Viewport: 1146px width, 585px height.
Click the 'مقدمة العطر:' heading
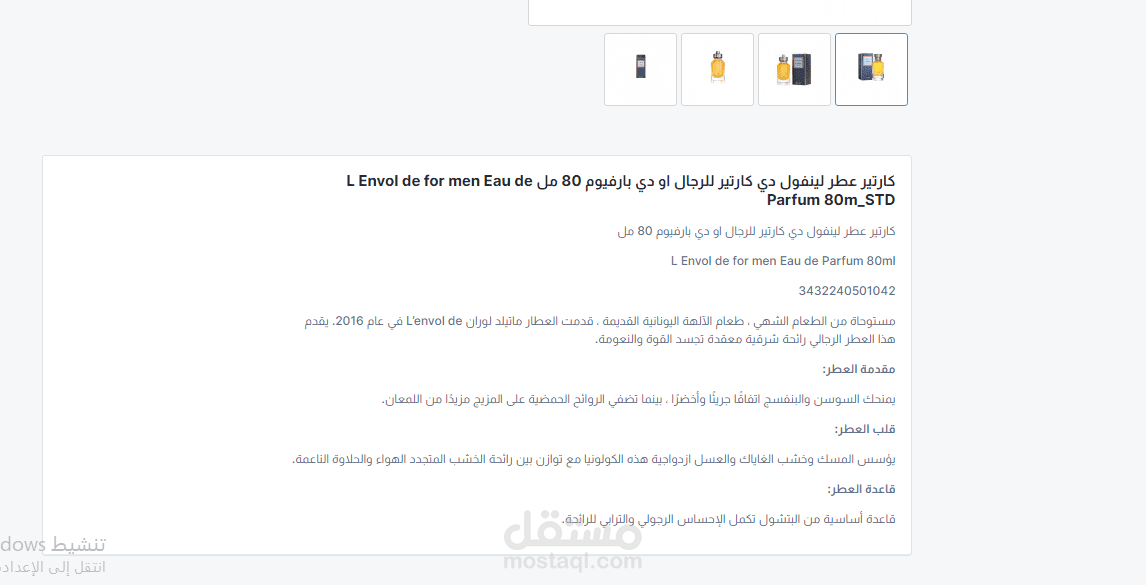coord(859,369)
